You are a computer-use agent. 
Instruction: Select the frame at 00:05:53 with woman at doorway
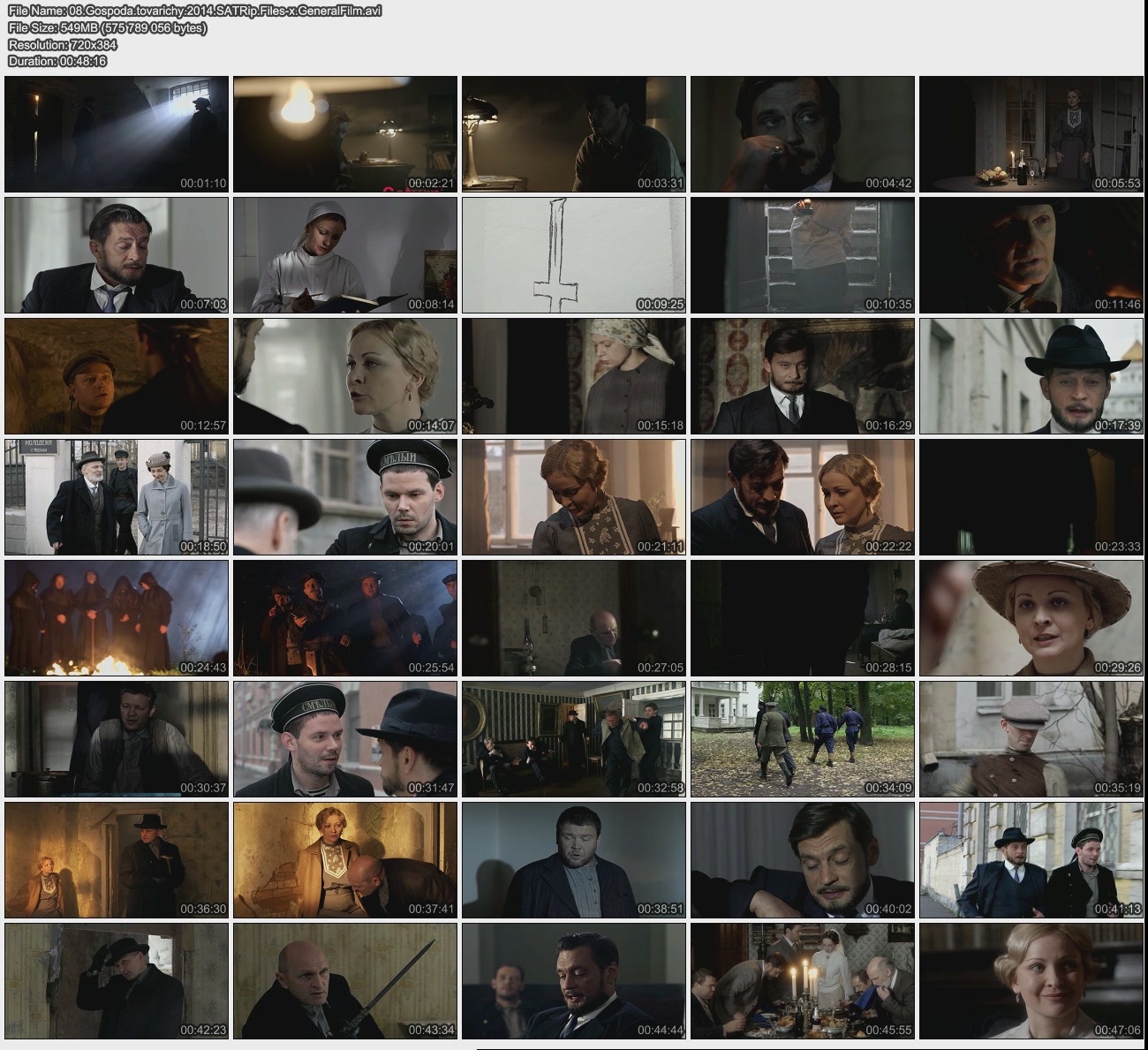(1031, 134)
